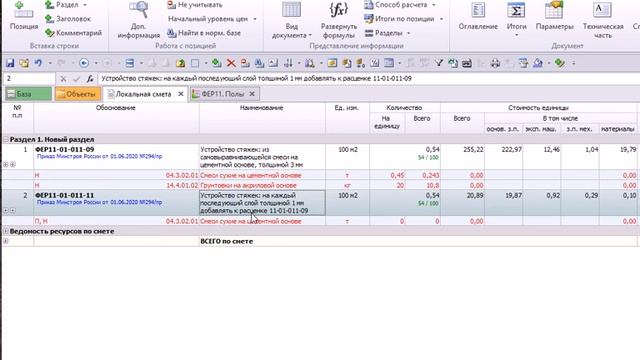Viewport: 640px width, 360px height.
Task: Confirm the edit with the formula bar checkmark
Action: pos(76,78)
